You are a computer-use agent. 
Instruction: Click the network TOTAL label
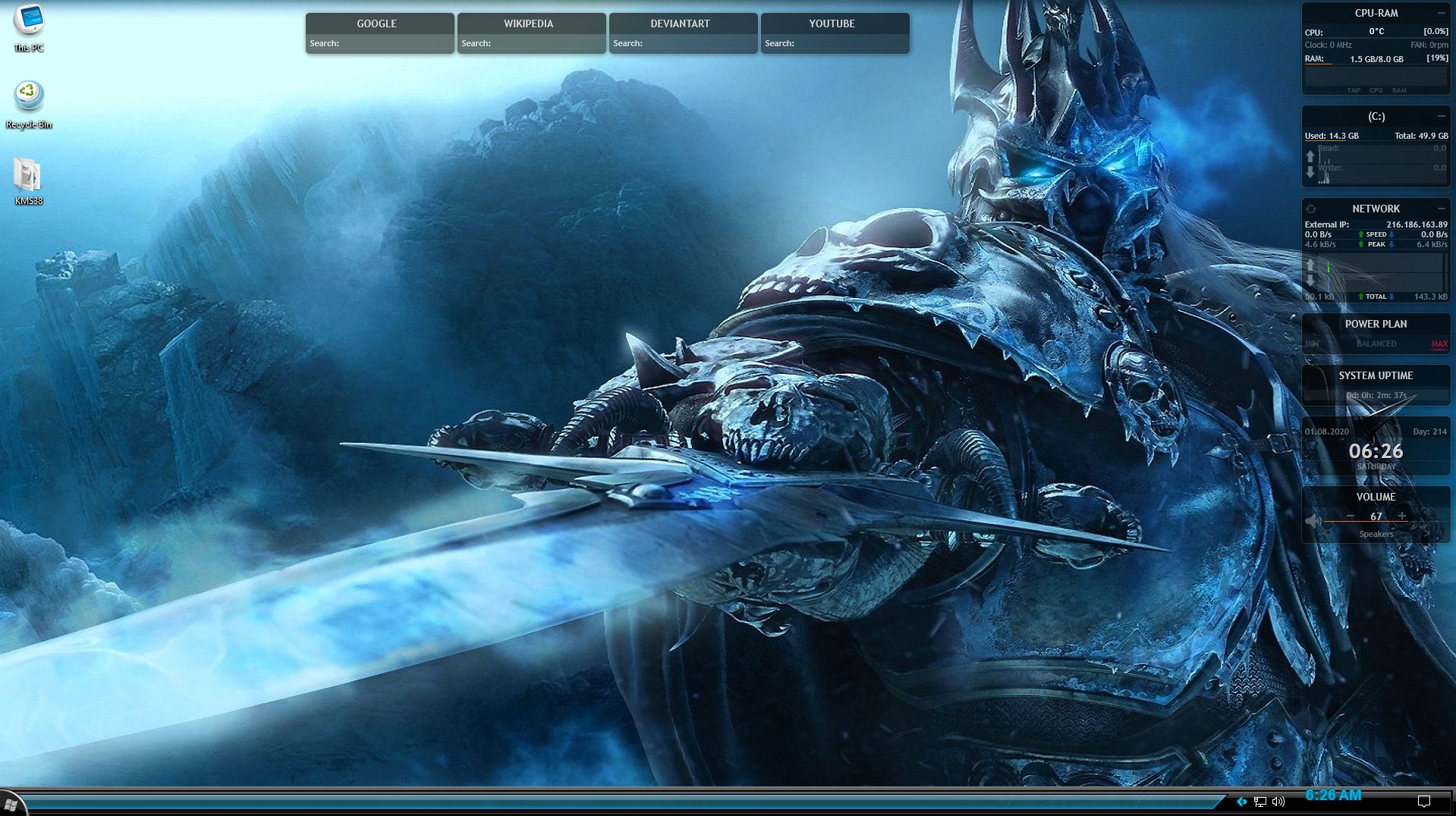1376,297
